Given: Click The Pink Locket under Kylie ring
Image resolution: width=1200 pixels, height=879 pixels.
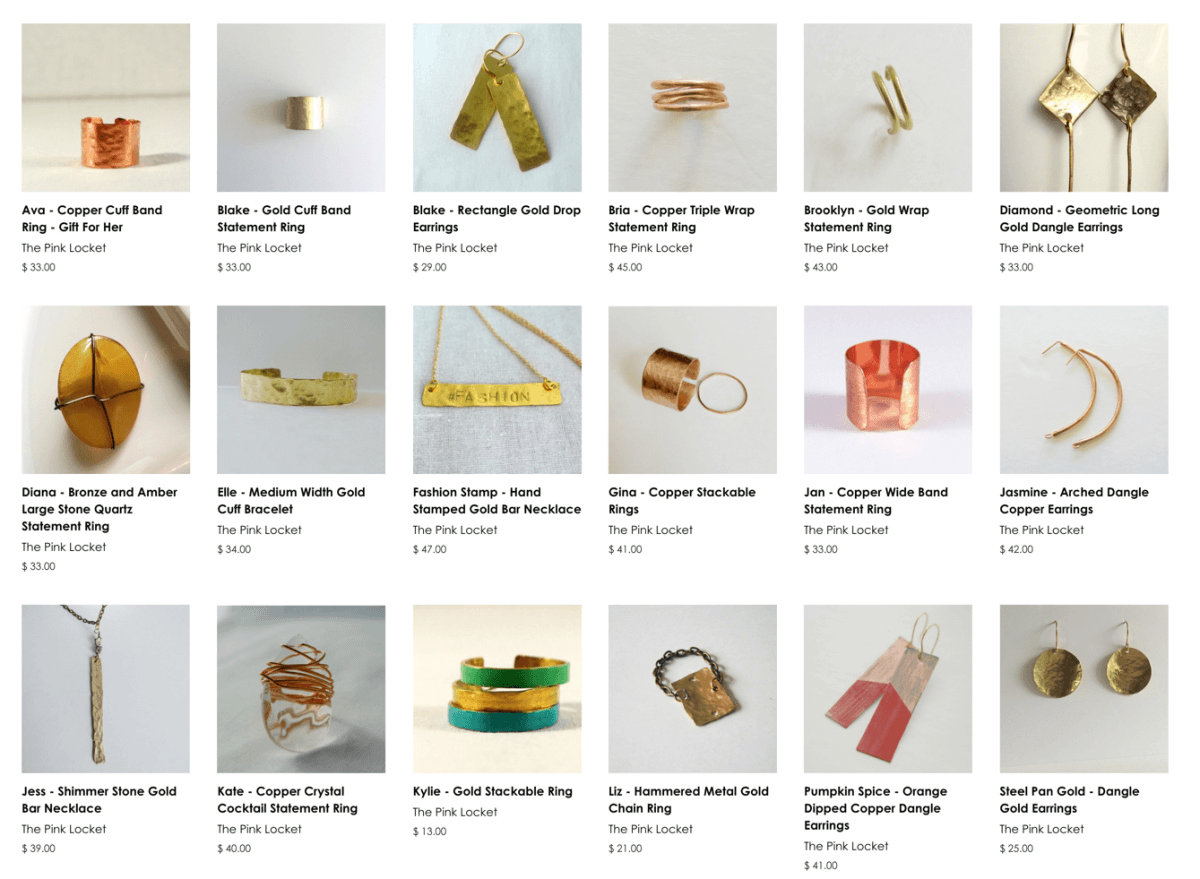Looking at the screenshot, I should tap(455, 812).
